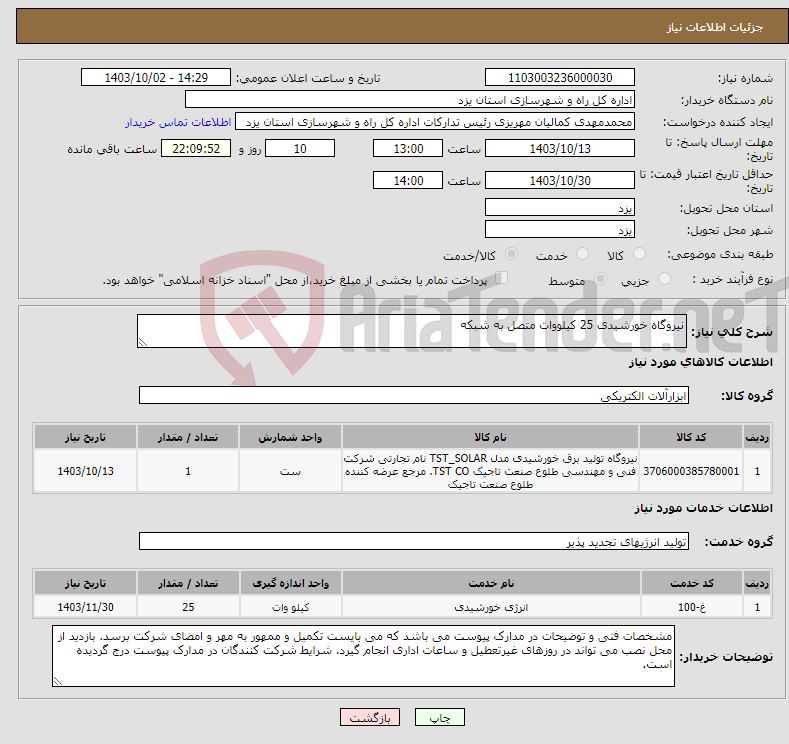This screenshot has width=789, height=744.
Task: Click the price validity date 1403/10/30 field
Action: tap(560, 180)
